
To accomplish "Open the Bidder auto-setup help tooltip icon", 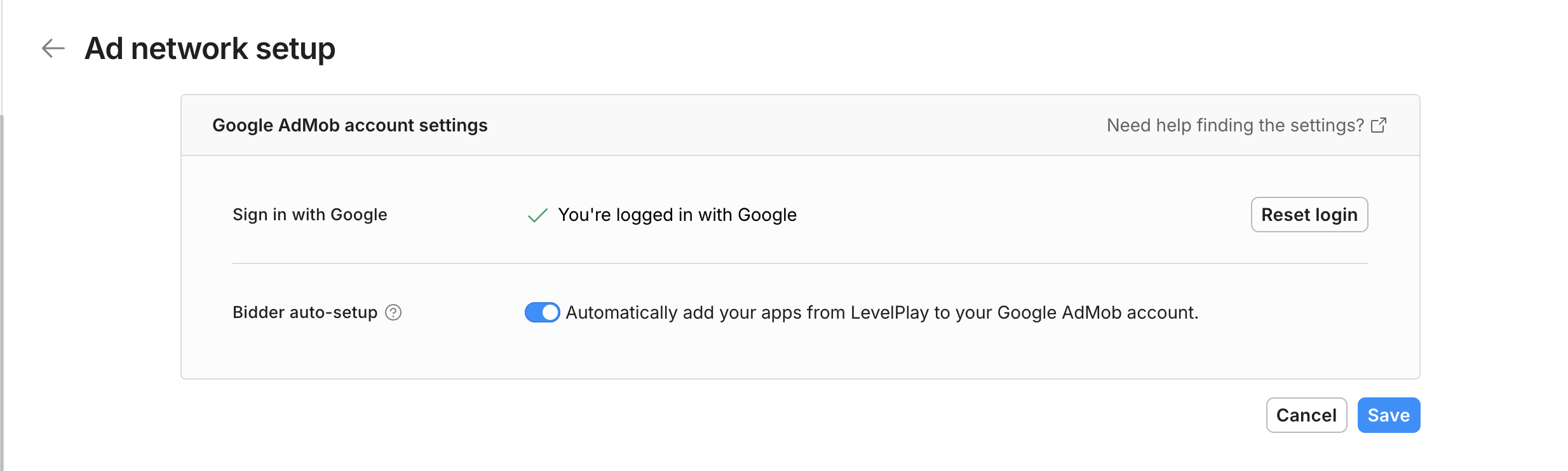I will pyautogui.click(x=393, y=312).
